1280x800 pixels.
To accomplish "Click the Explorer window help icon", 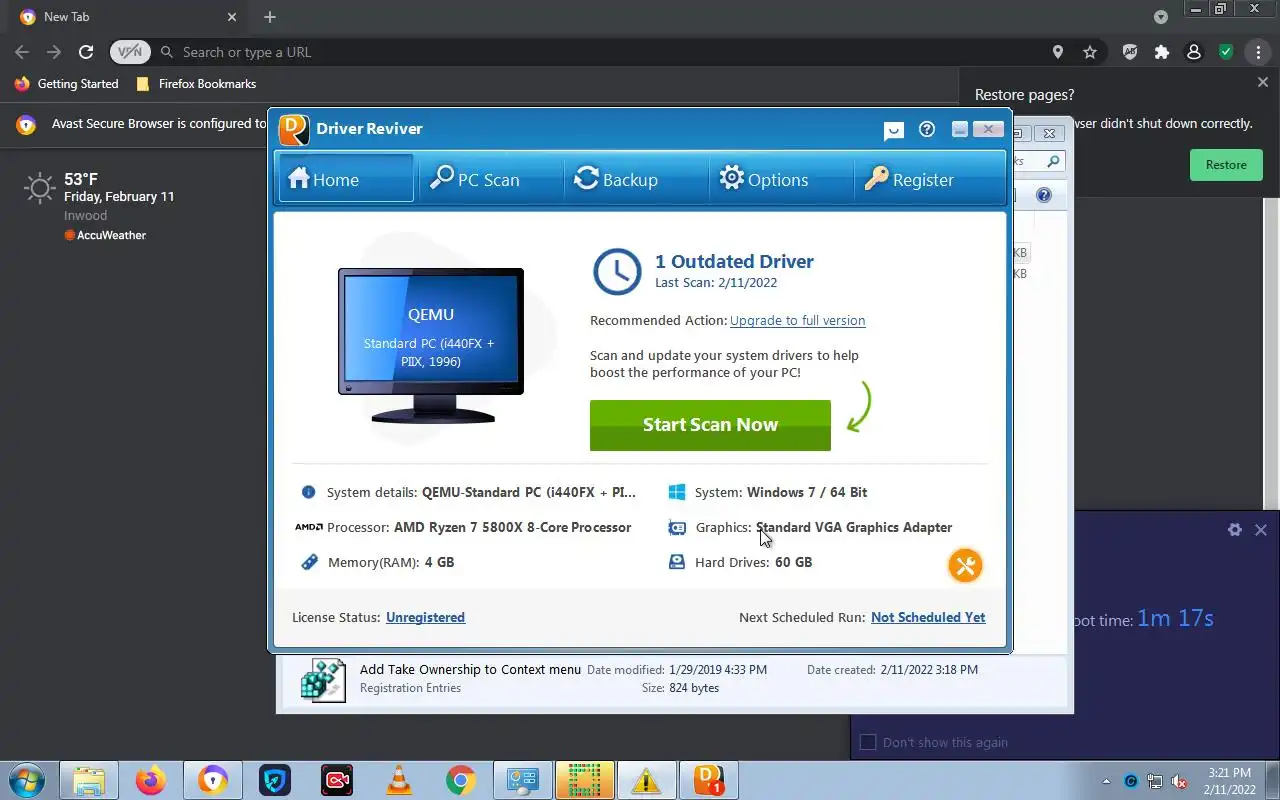I will pos(1044,195).
